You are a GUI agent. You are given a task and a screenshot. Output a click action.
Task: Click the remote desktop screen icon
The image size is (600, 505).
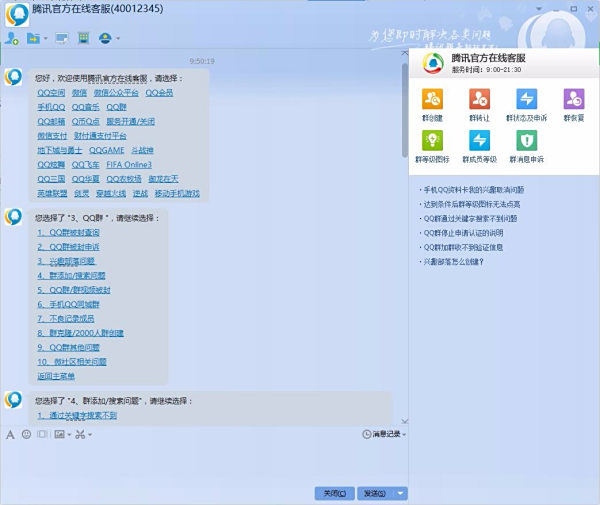coord(62,38)
